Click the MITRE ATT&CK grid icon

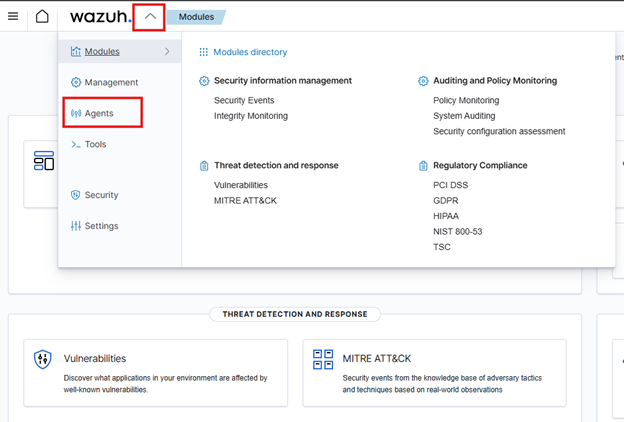(x=323, y=359)
